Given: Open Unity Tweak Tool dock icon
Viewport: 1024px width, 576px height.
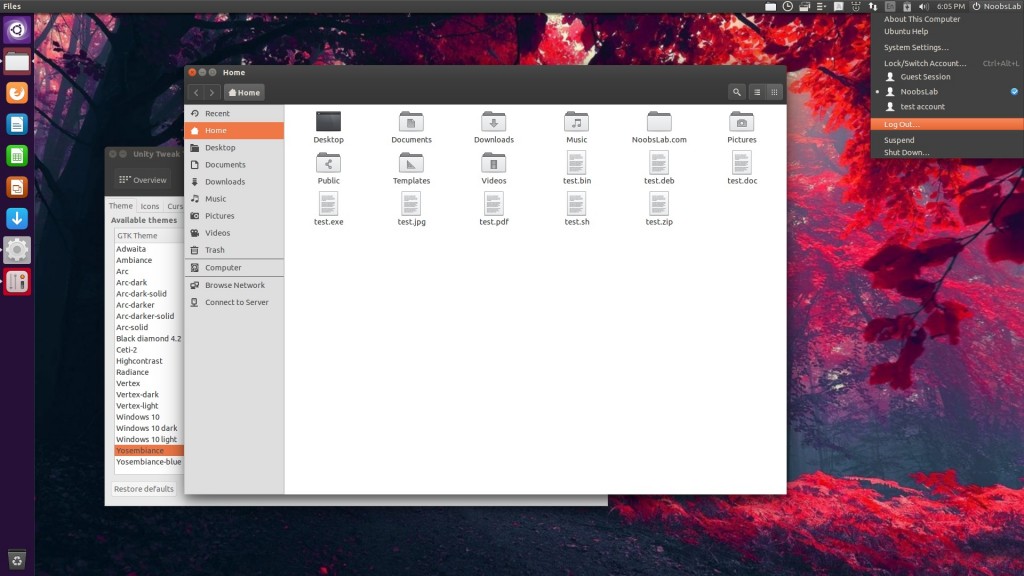Looking at the screenshot, I should pos(17,281).
